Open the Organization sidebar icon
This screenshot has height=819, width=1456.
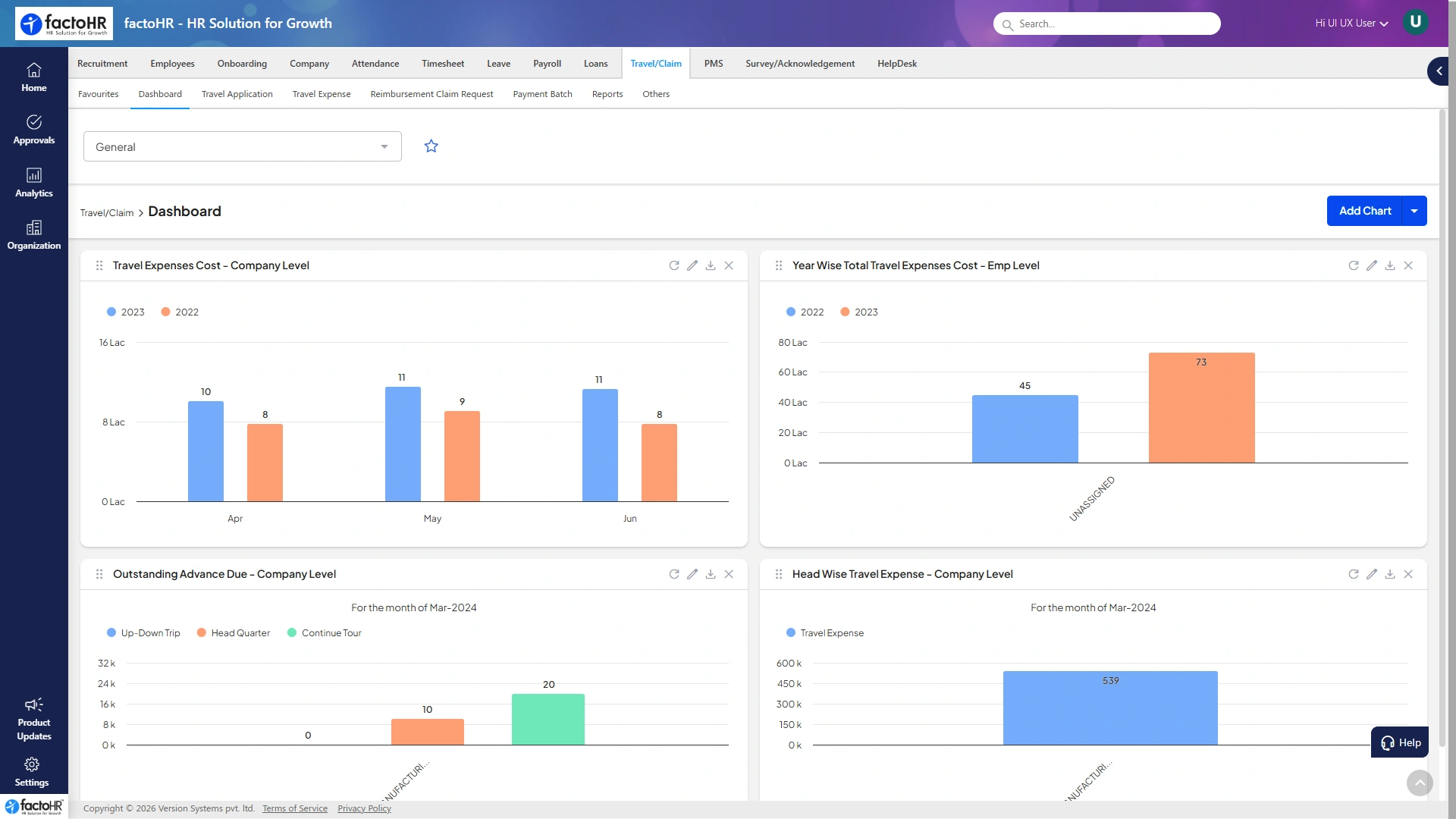tap(33, 235)
